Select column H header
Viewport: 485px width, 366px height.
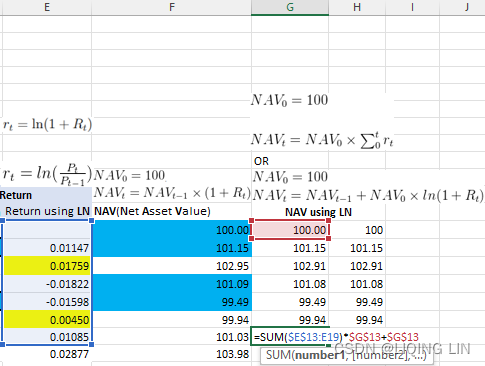pos(357,7)
